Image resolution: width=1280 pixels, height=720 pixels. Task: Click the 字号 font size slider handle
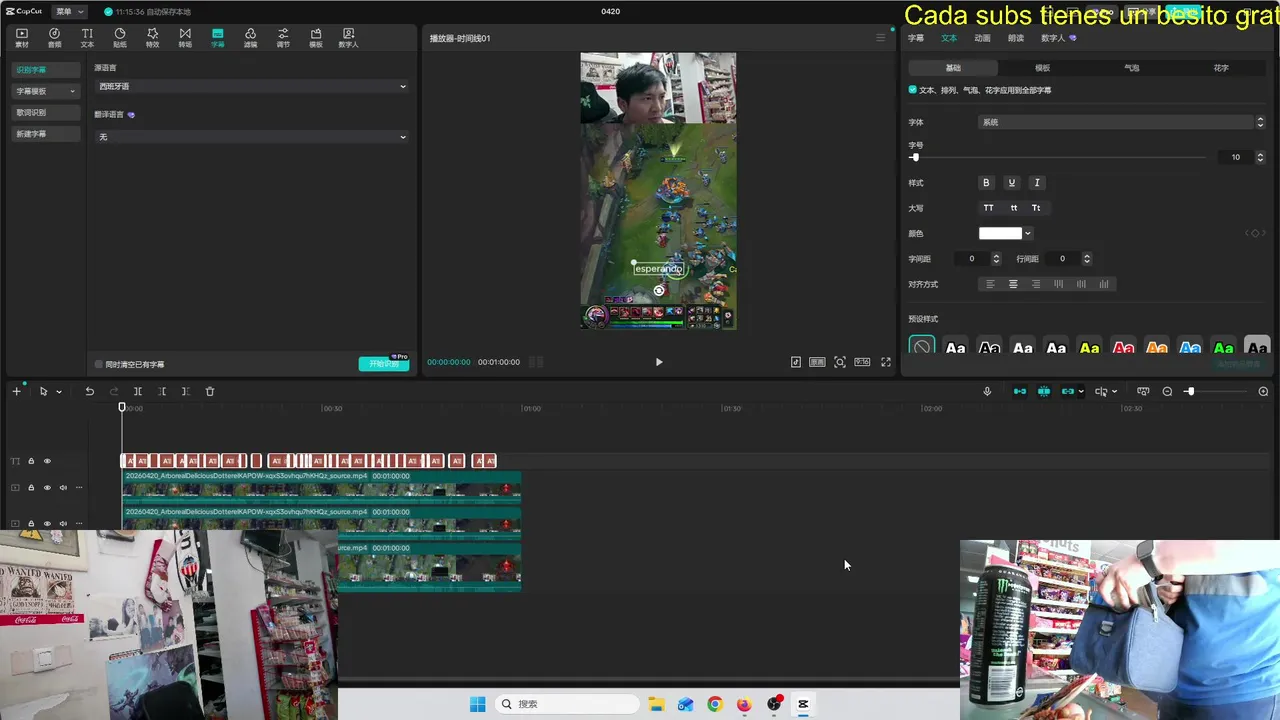point(914,158)
